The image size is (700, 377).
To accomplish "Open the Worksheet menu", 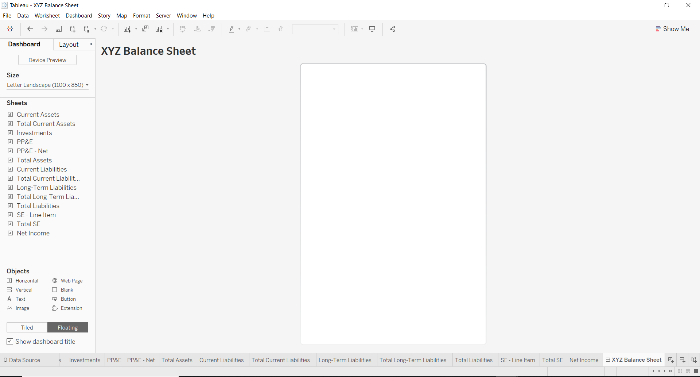I will tap(47, 16).
